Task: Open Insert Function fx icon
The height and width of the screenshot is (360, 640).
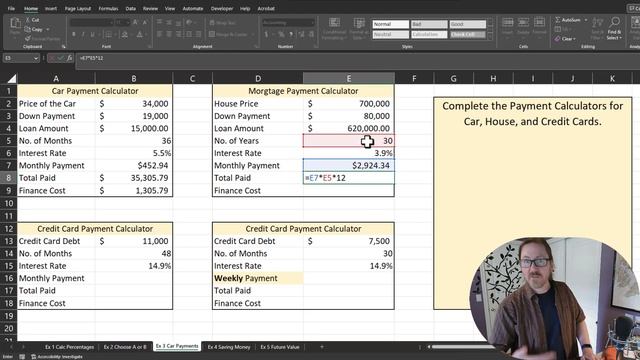Action: [69, 58]
